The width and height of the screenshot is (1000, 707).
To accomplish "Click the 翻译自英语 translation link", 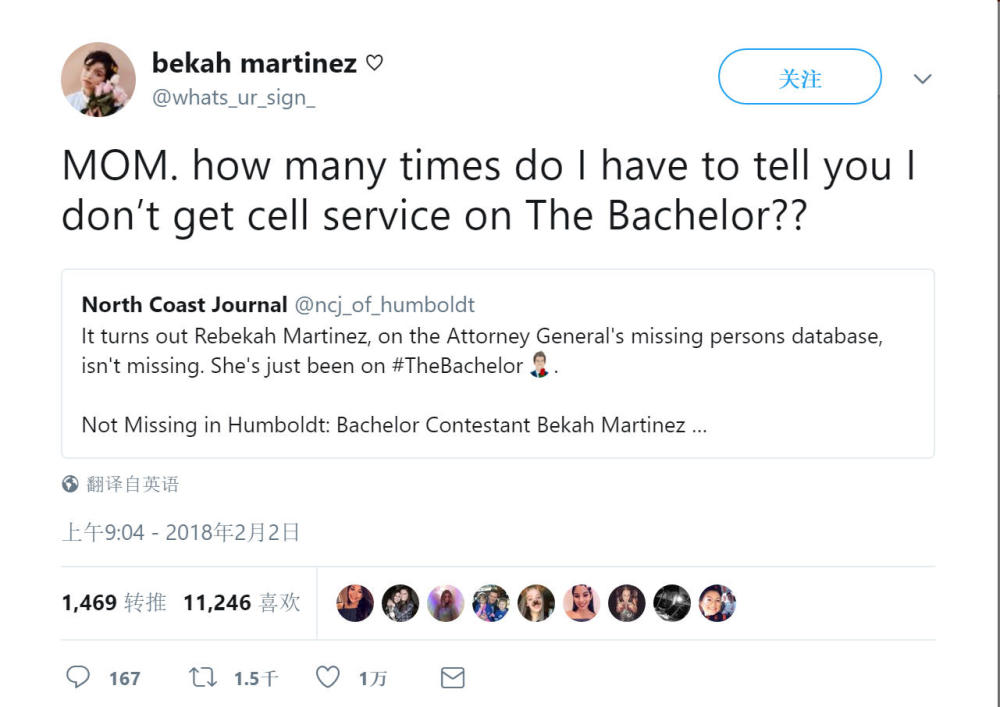I will pyautogui.click(x=133, y=484).
